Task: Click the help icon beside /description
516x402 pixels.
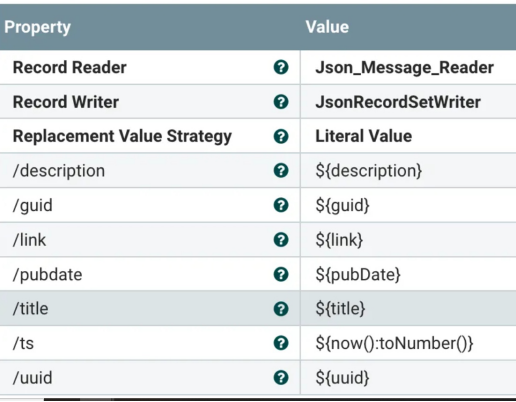Action: [x=281, y=170]
